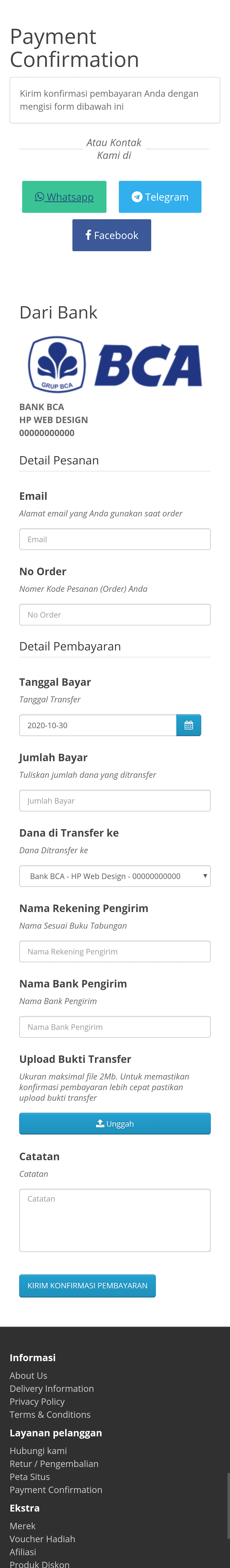The height and width of the screenshot is (1568, 230).
Task: Open the Telegram contact button
Action: [x=160, y=197]
